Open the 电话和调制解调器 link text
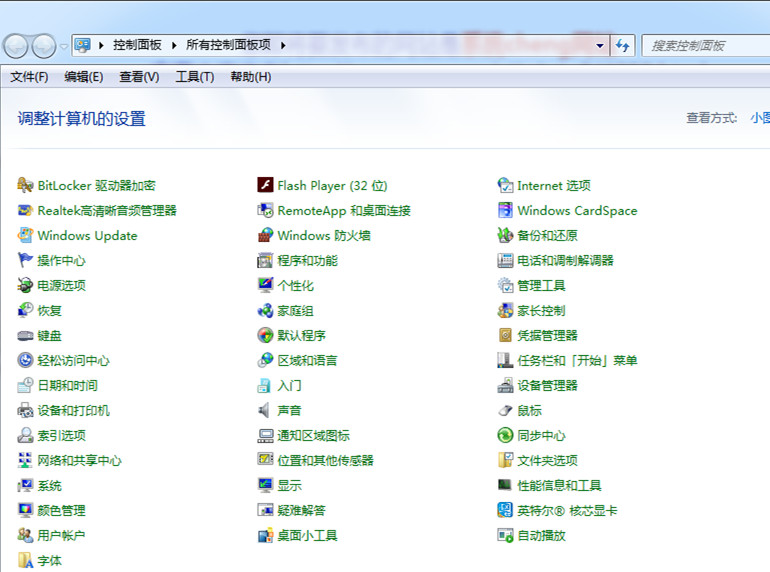The image size is (770, 572). 565,260
